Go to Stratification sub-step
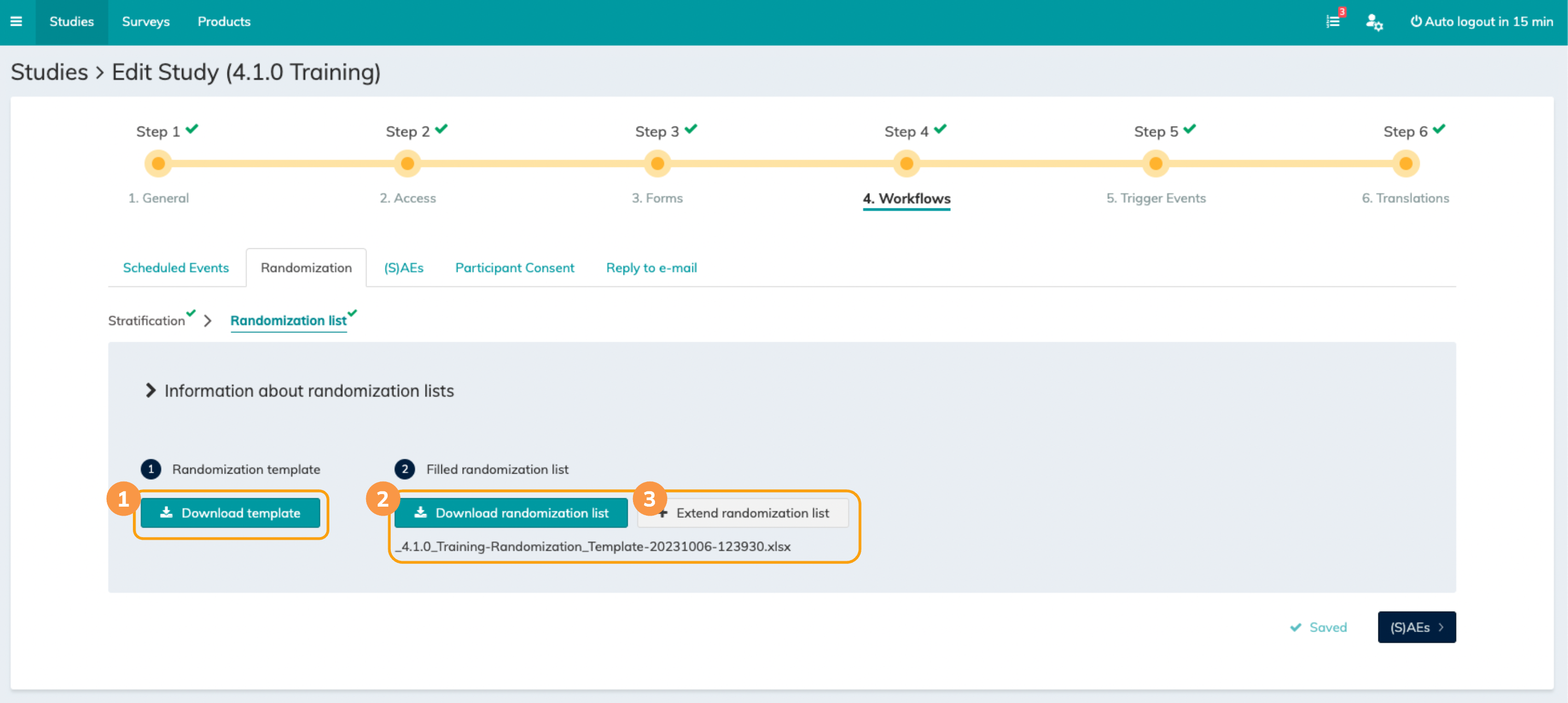The width and height of the screenshot is (1568, 703). tap(147, 320)
